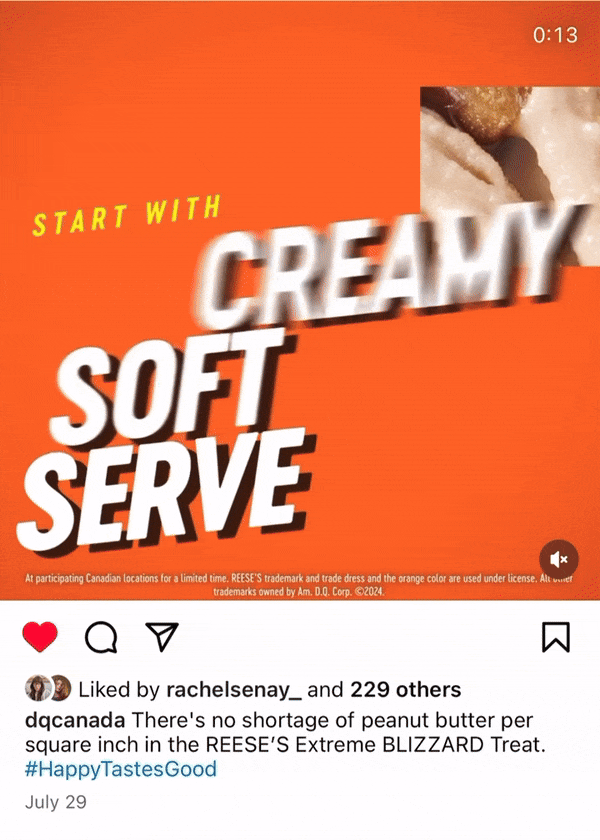Open the first liker's profile avatar
Image resolution: width=600 pixels, height=840 pixels.
pos(36,688)
